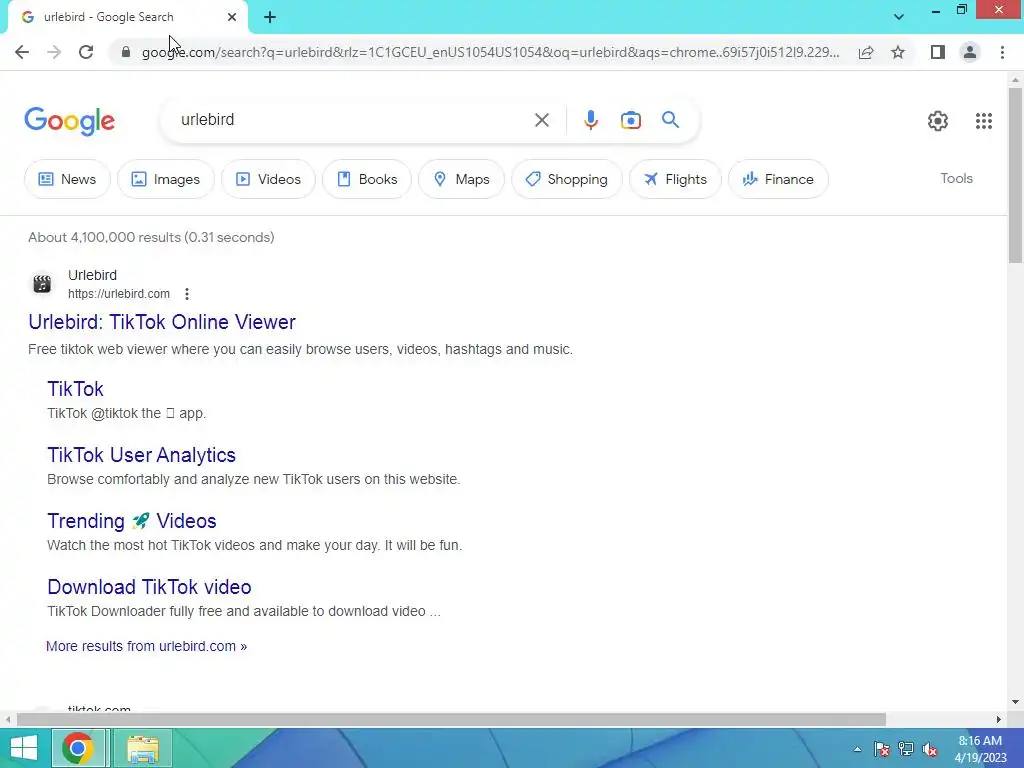The width and height of the screenshot is (1024, 768).
Task: Clear the search box text
Action: 541,120
